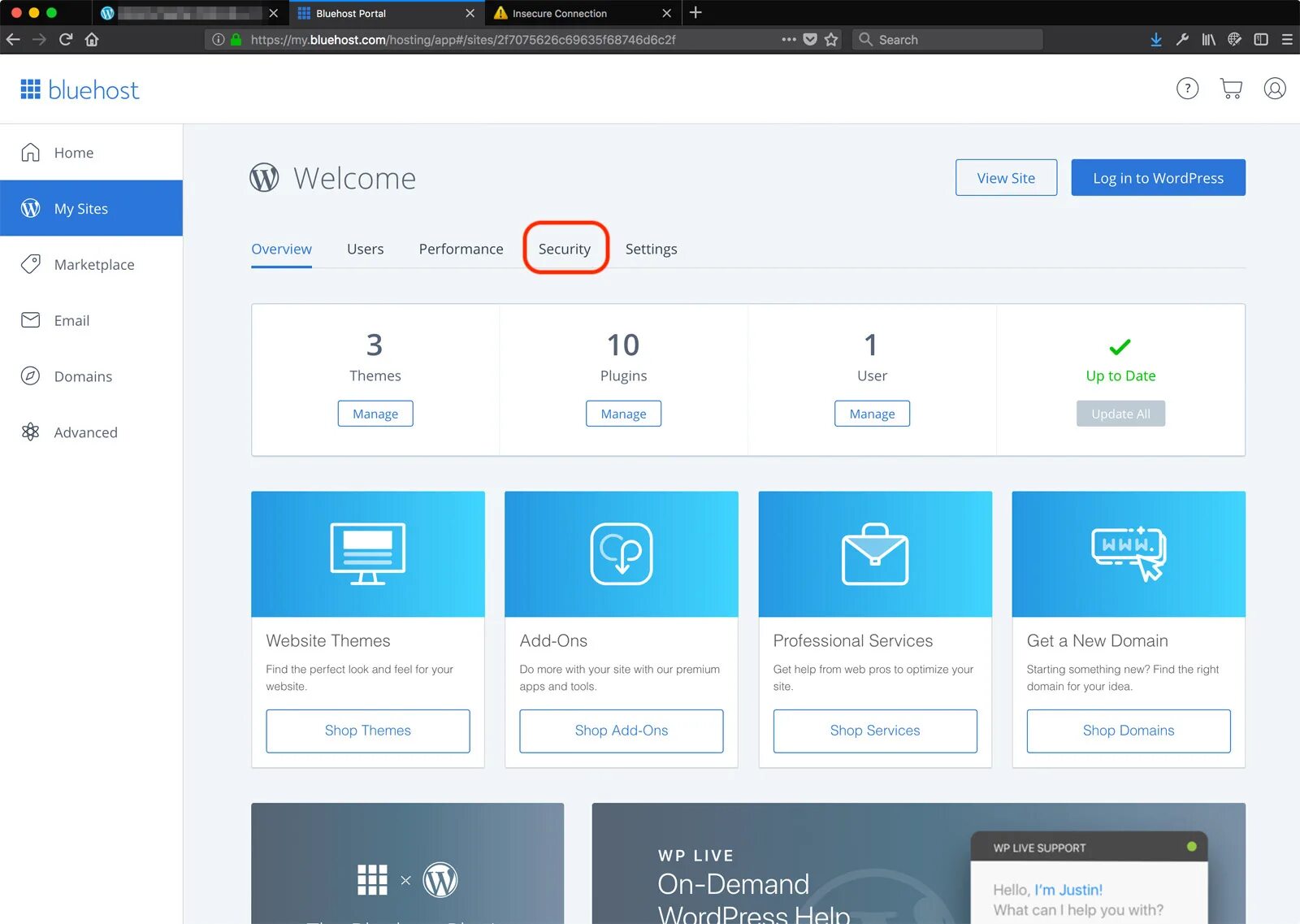
Task: Click the Add-Ons card image
Action: pos(622,553)
